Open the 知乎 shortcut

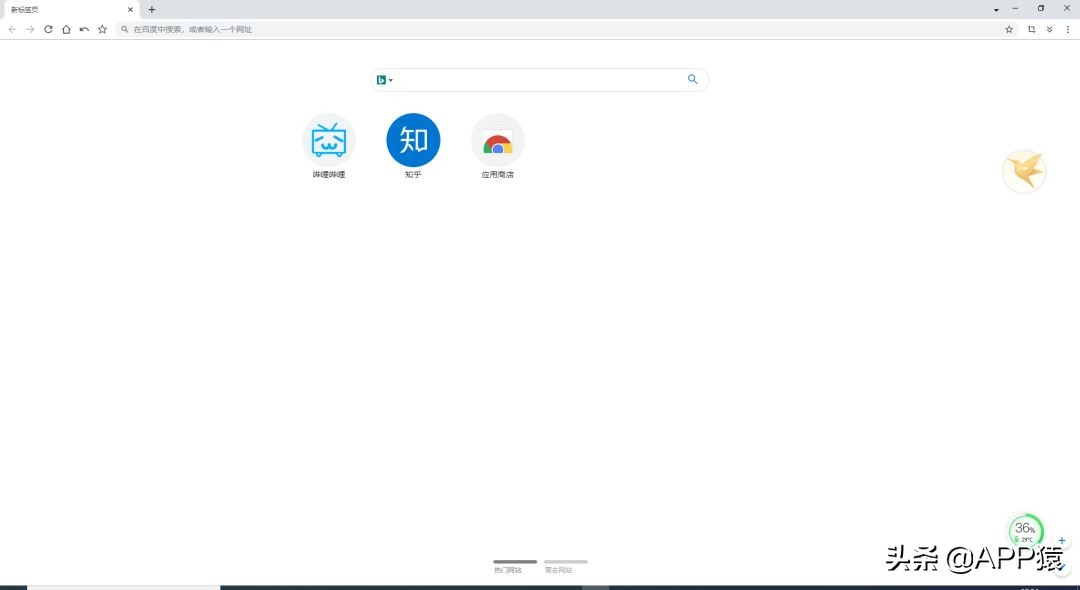(413, 146)
